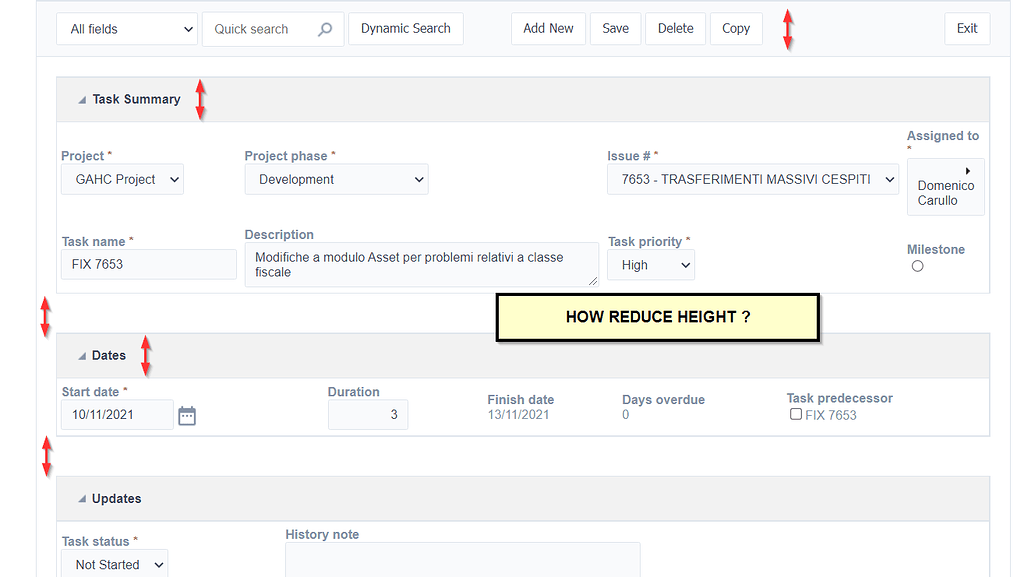Open the Task status Not Started dropdown
This screenshot has height=577, width=1024.
pos(114,564)
